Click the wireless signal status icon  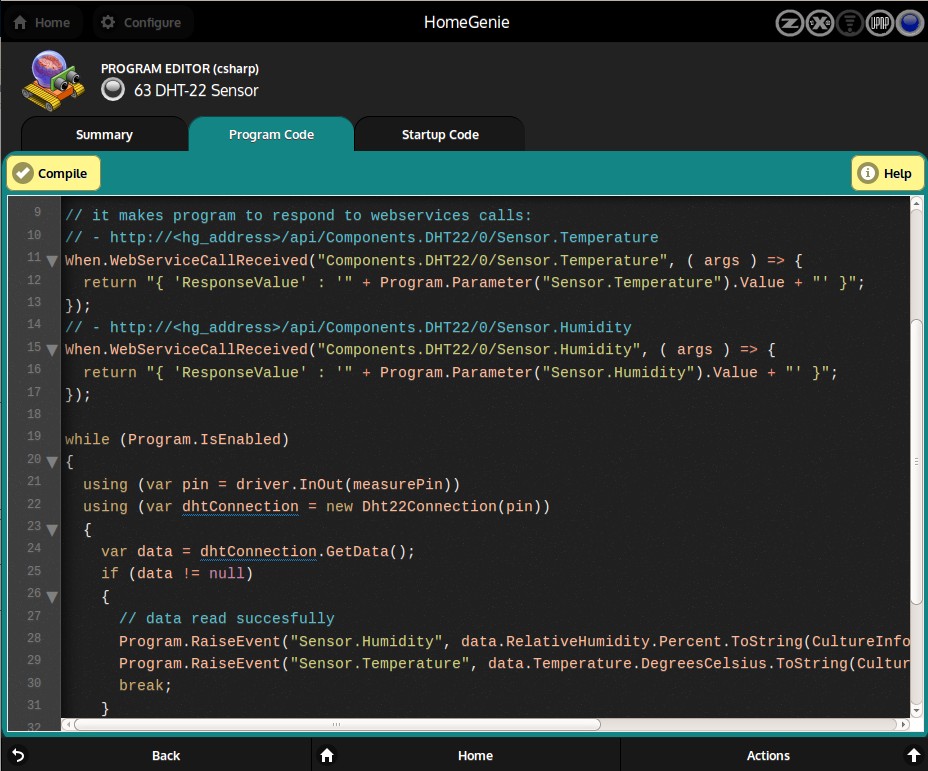850,23
